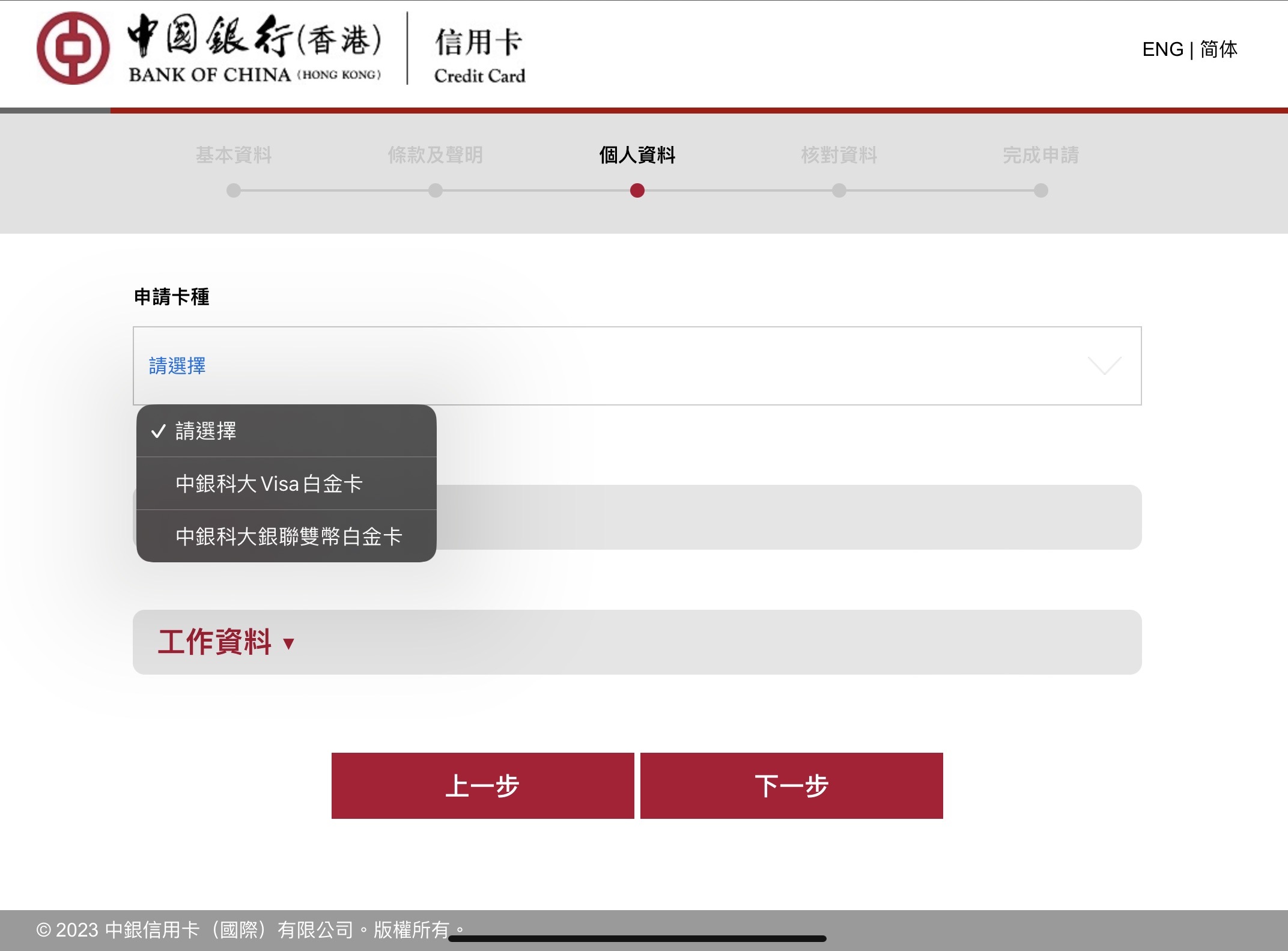1288x951 pixels.
Task: Click the 完成申請 step label
Action: coord(1041,155)
